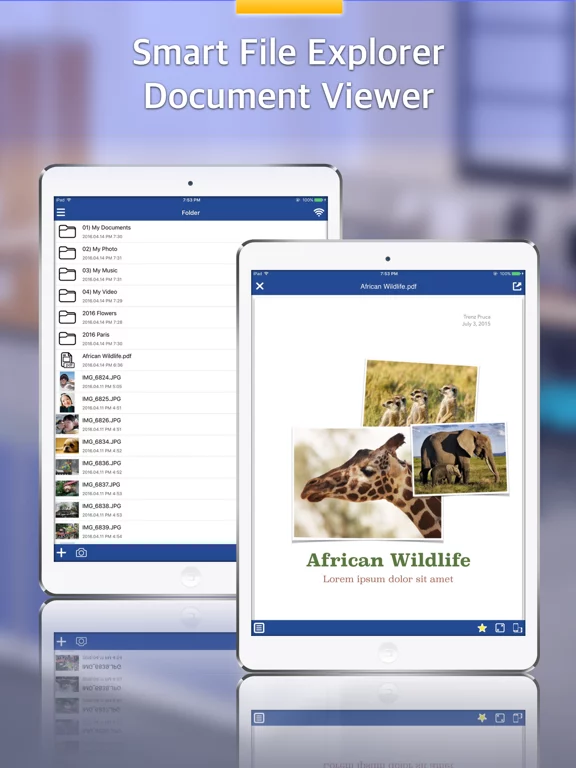576x768 pixels.
Task: Click the 'Folder' header title
Action: point(191,213)
